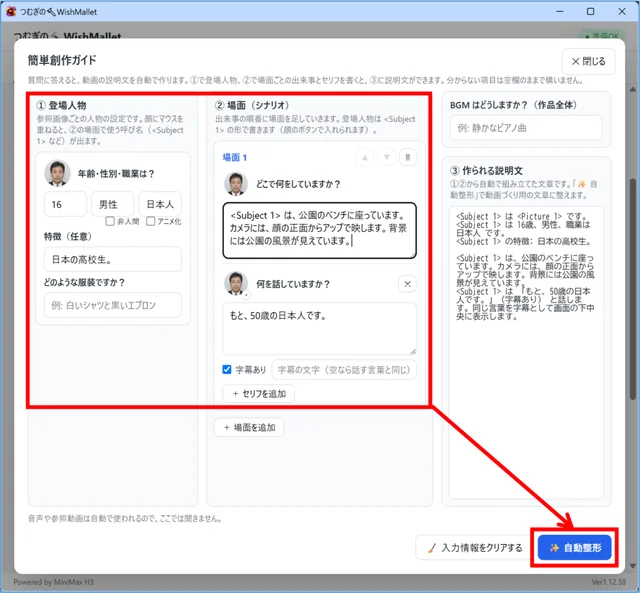Screen dimensions: 640x593
Task: Click the Ver1.12.38 version text
Action: coord(609,582)
